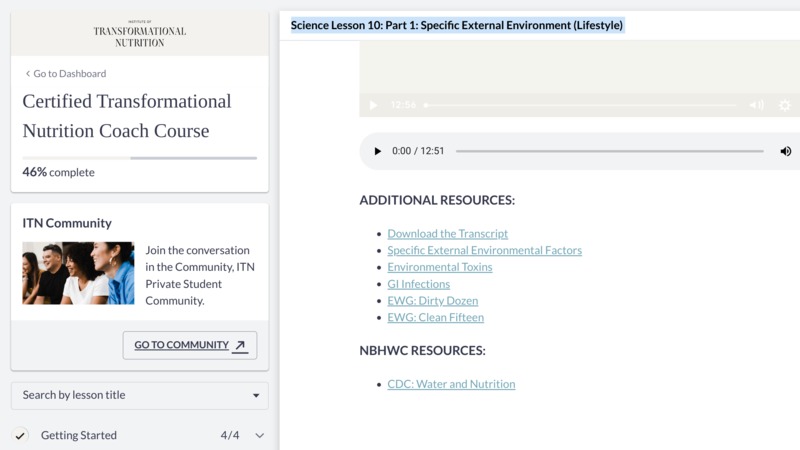Open the Download the Transcript link
Viewport: 800px width, 450px height.
[x=447, y=234]
